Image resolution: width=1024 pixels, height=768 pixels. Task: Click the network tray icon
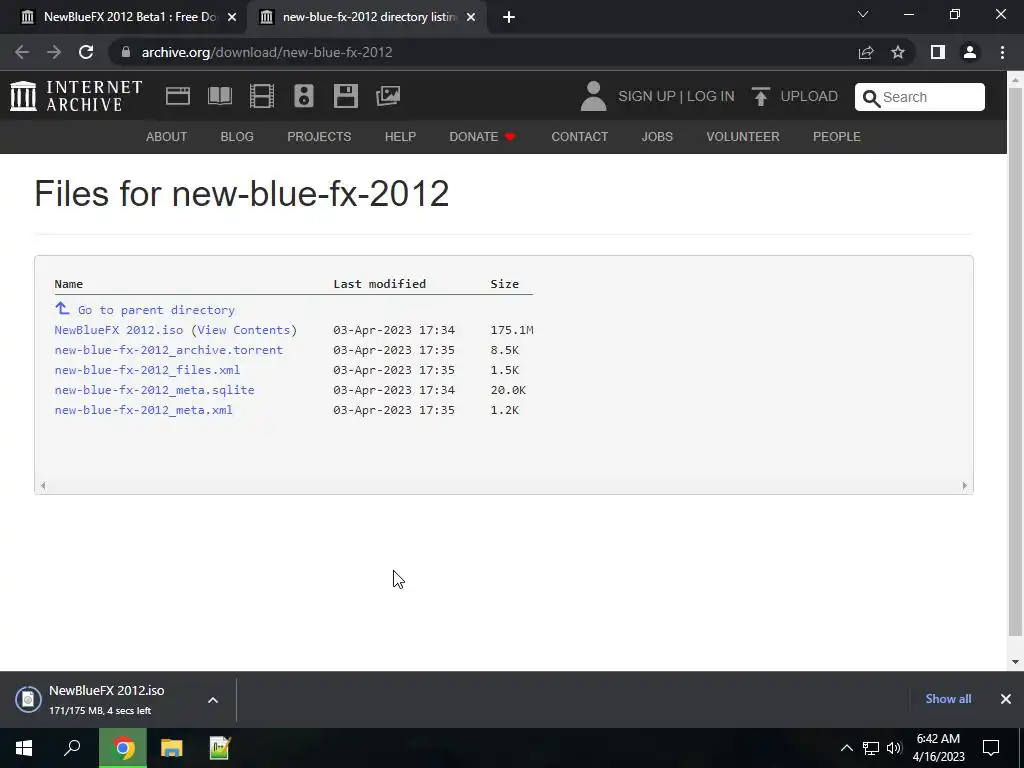871,748
